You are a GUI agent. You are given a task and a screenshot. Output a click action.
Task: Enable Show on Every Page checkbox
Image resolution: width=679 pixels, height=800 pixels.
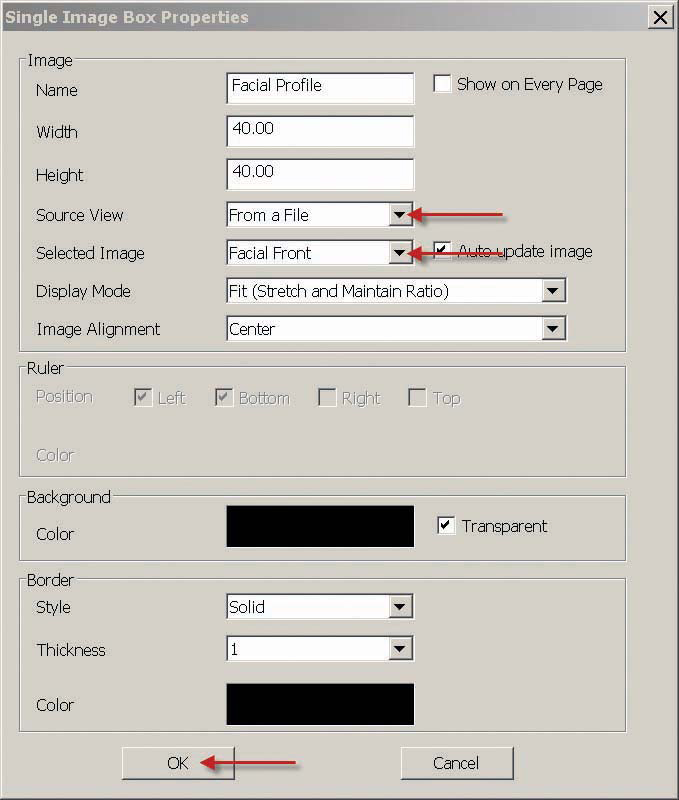tap(442, 84)
